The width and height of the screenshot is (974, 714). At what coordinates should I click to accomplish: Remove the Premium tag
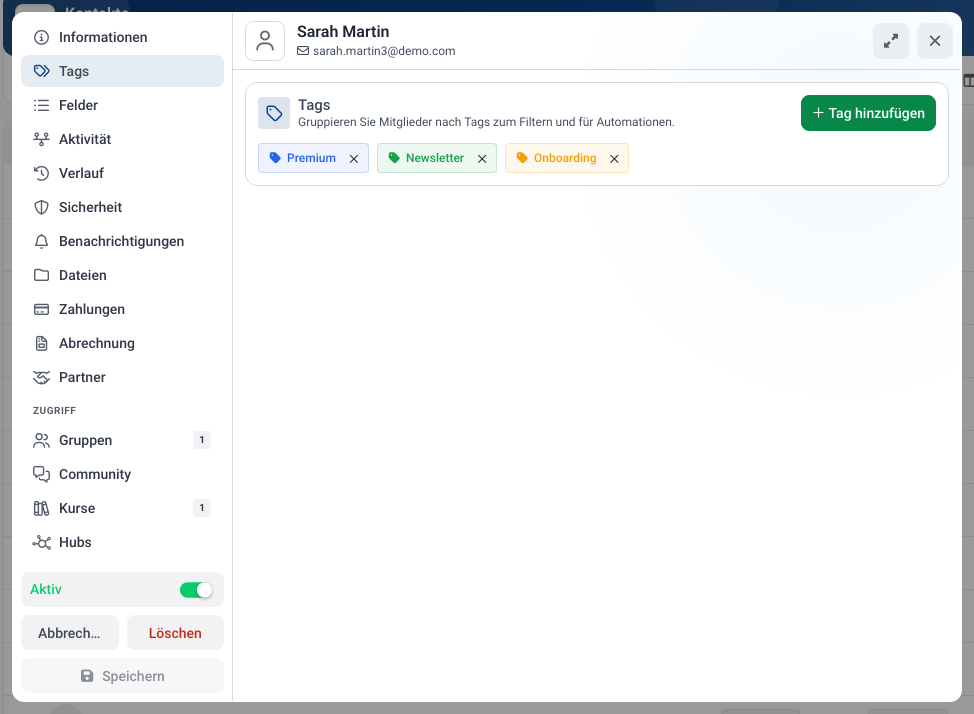[353, 158]
